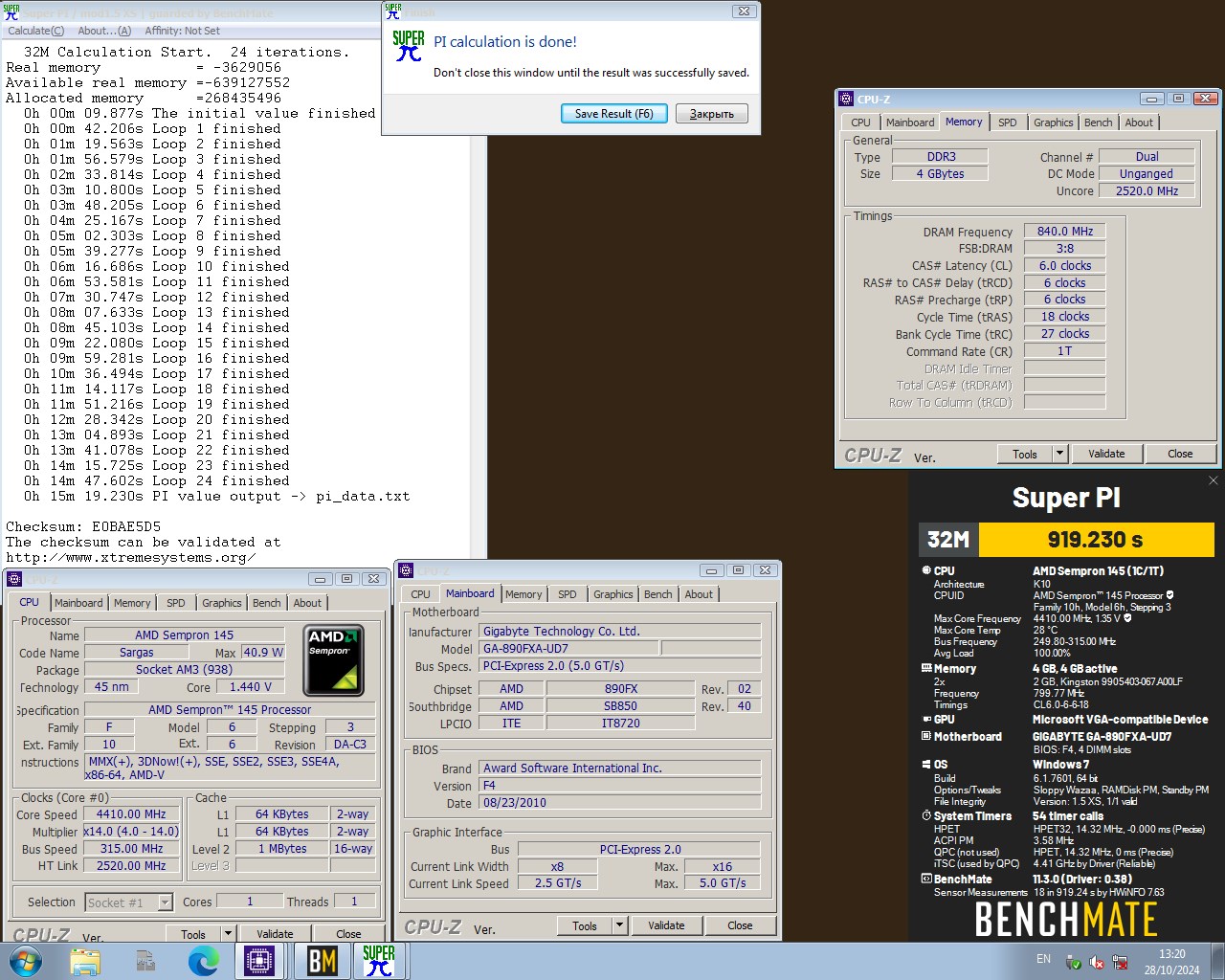Click the Checksum: E0BAE5D5 line
The height and width of the screenshot is (980, 1225).
83,526
